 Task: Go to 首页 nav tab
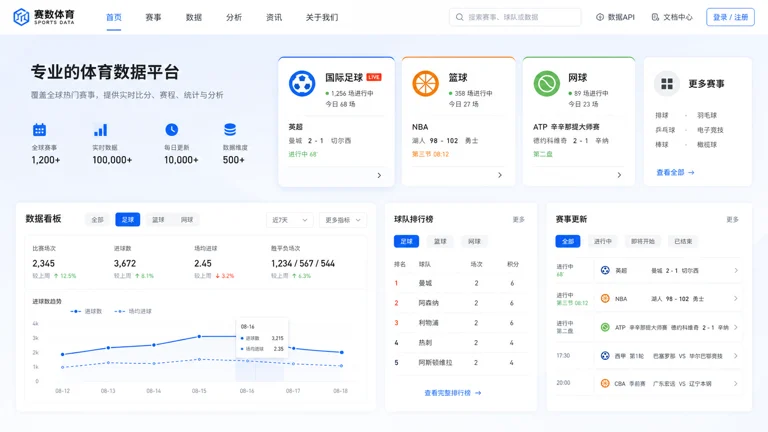[114, 17]
